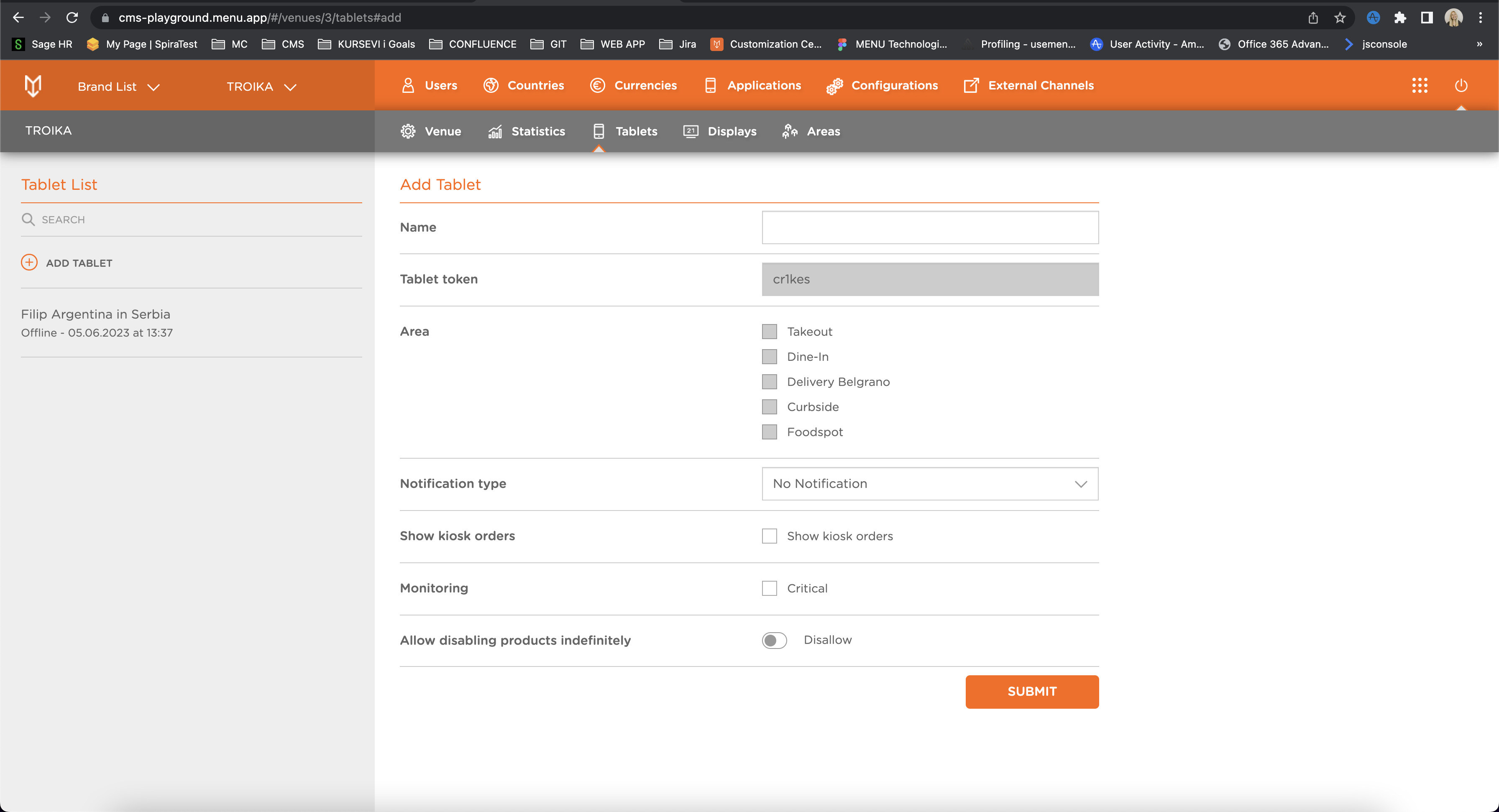Switch to the Displays tab
The image size is (1499, 812).
click(x=720, y=131)
